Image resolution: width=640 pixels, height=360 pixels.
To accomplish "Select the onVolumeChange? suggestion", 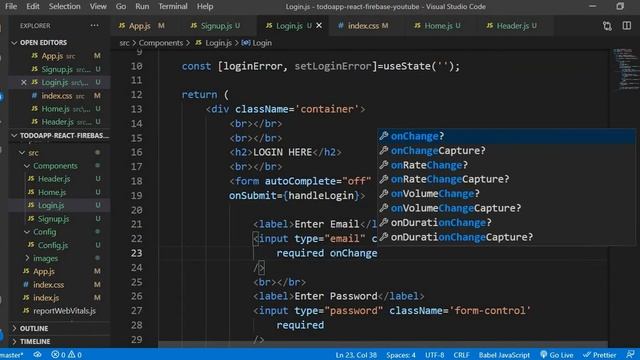I will 506,194.
